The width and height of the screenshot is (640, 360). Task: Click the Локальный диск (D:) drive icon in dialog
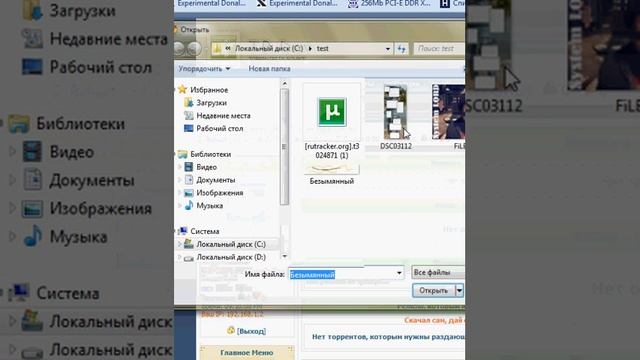click(189, 258)
